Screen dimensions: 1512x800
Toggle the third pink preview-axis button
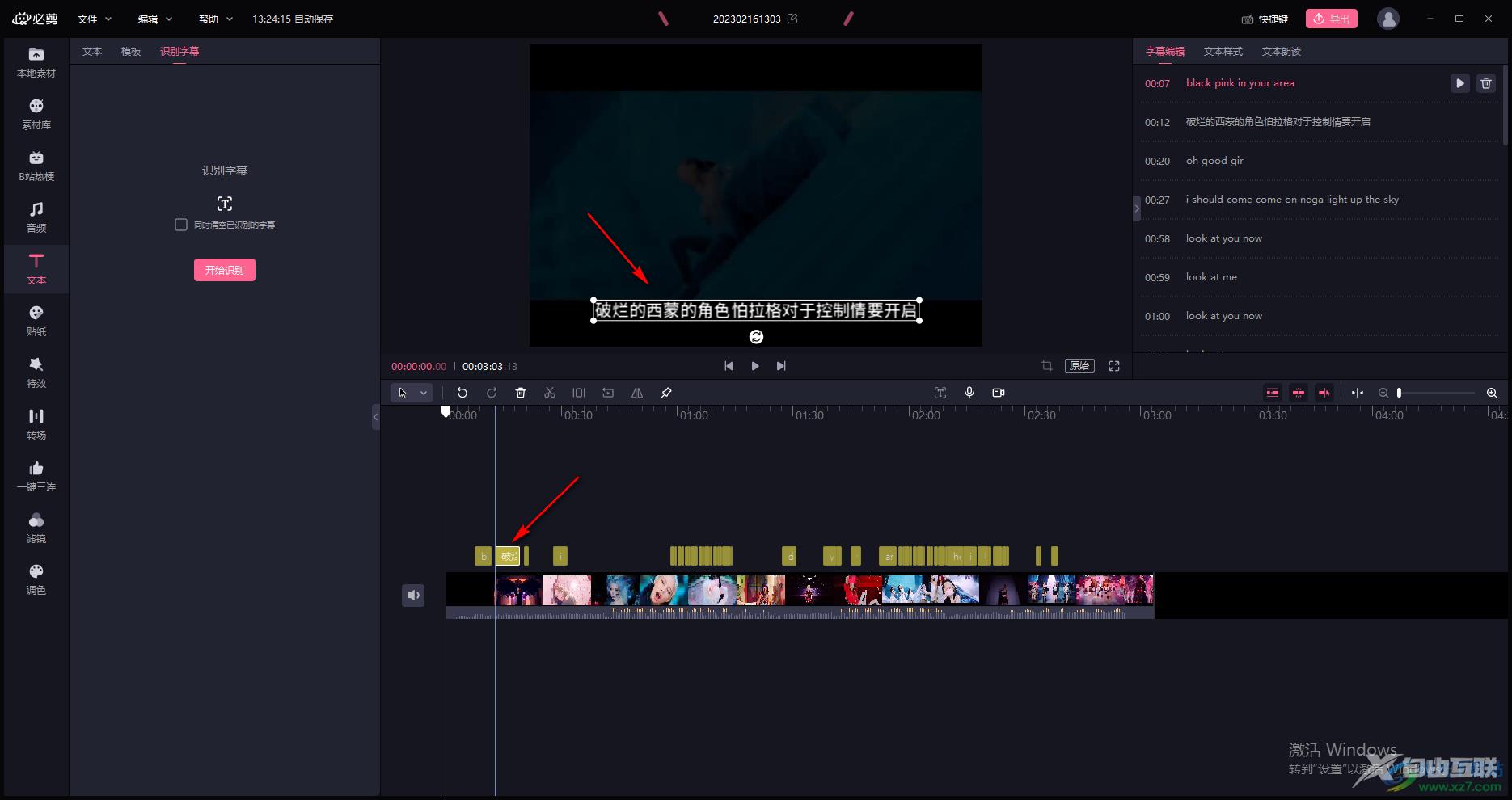1324,393
